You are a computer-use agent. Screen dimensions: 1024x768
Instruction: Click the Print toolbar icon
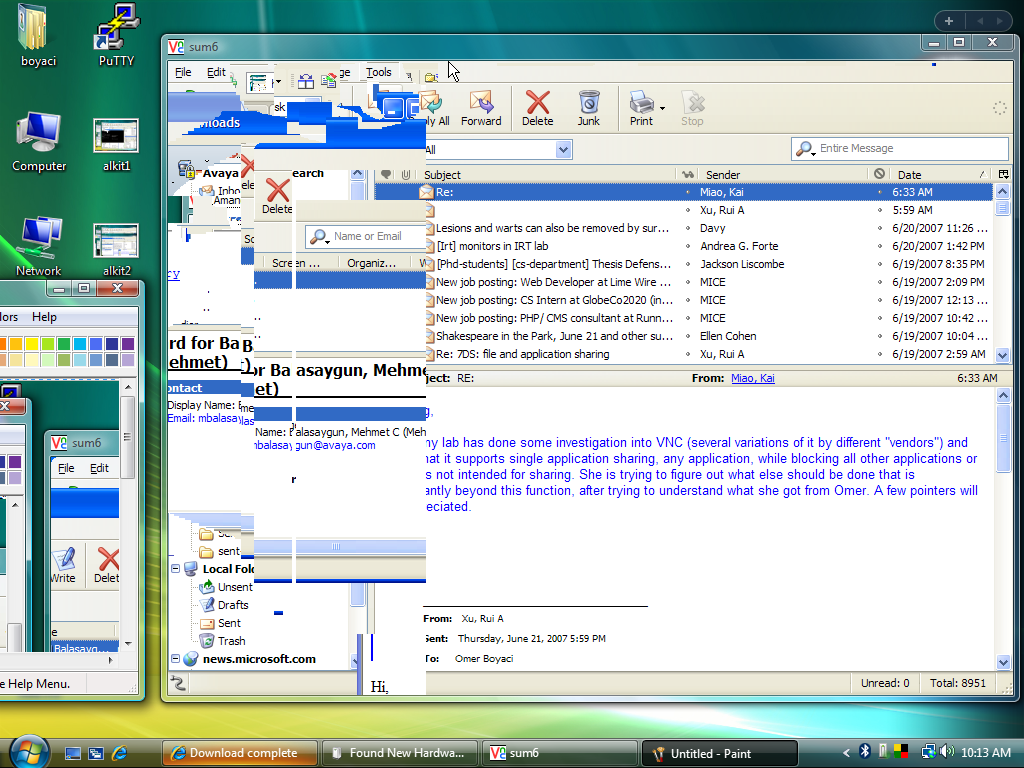pos(641,108)
